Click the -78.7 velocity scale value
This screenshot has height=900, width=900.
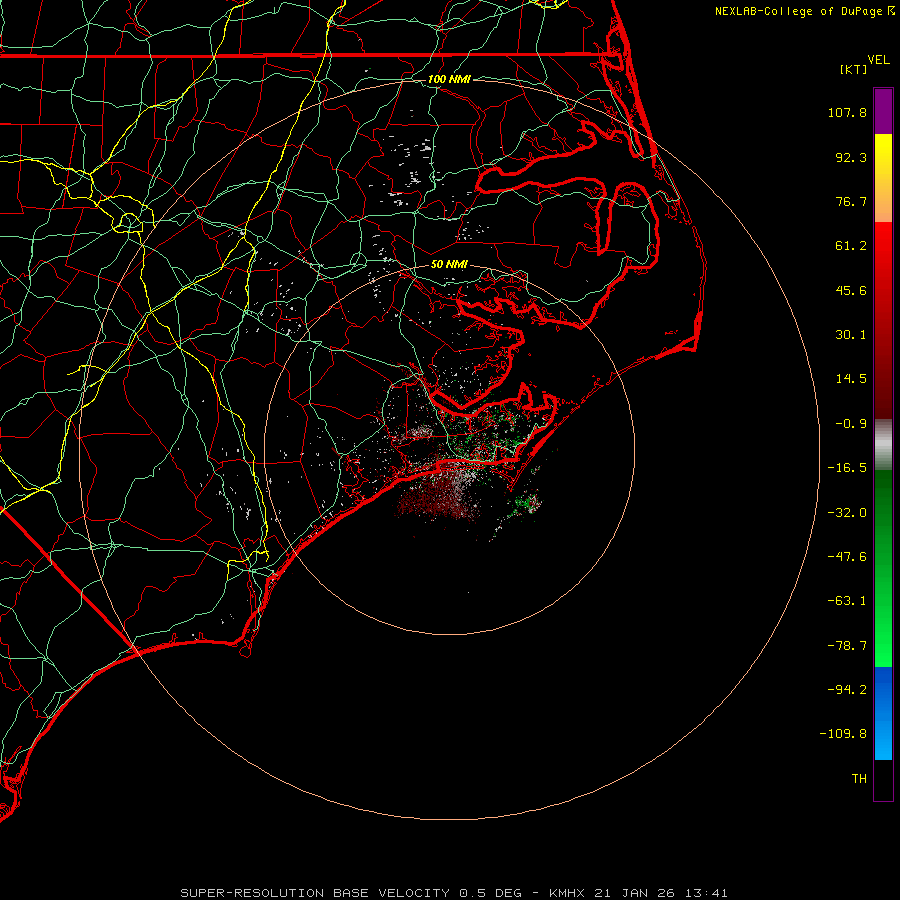847,646
